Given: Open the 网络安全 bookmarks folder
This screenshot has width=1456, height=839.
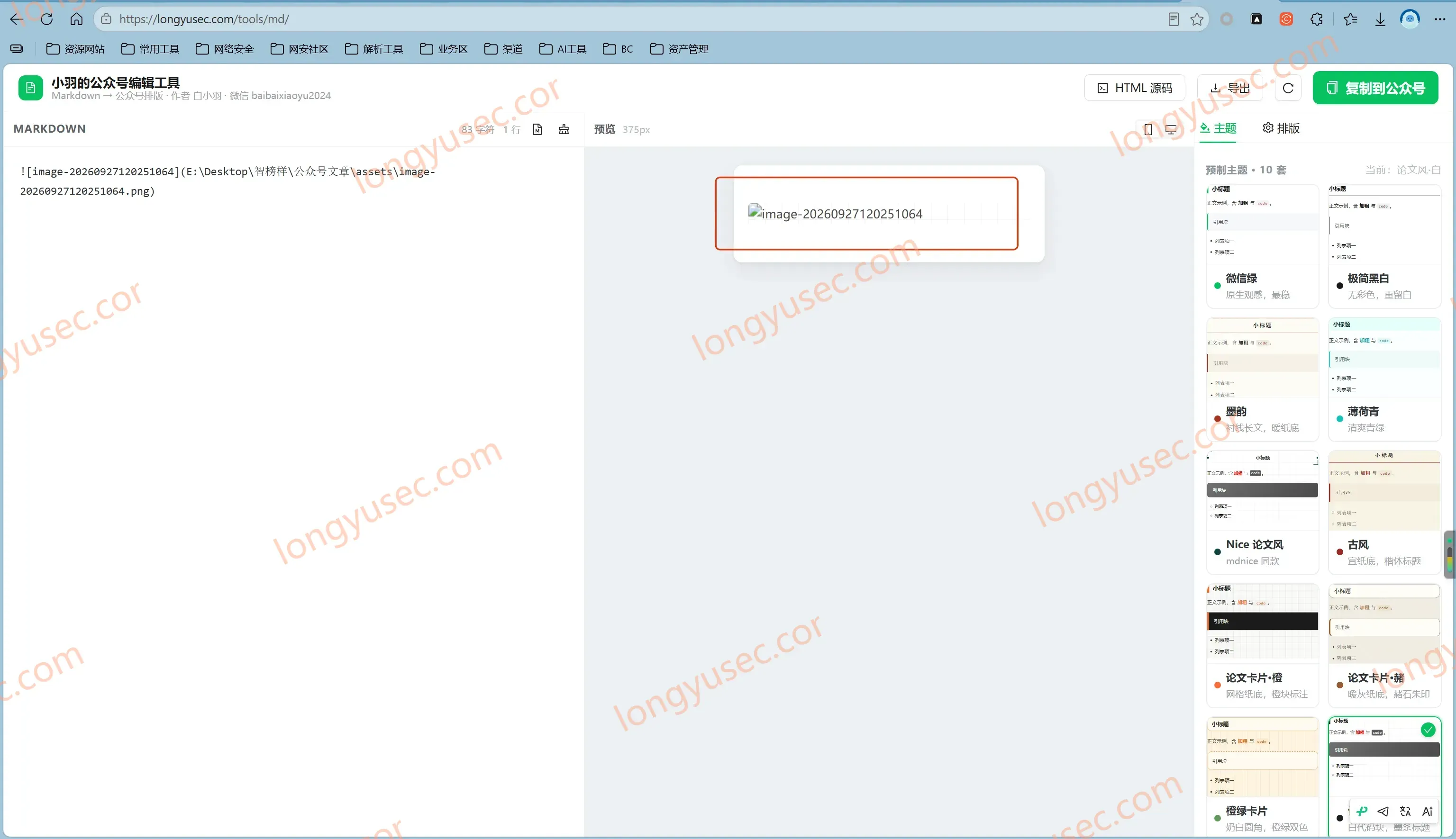Looking at the screenshot, I should point(225,49).
